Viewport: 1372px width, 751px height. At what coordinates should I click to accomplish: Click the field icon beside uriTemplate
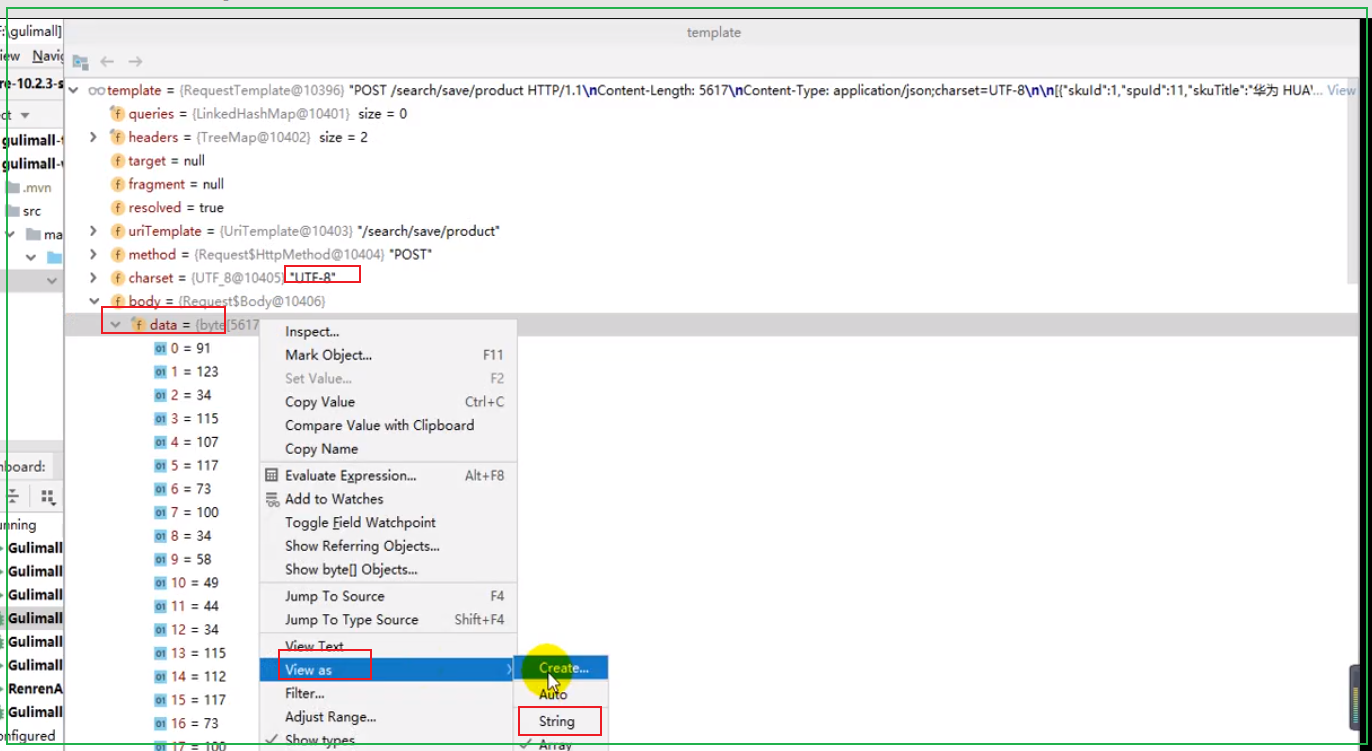(117, 231)
